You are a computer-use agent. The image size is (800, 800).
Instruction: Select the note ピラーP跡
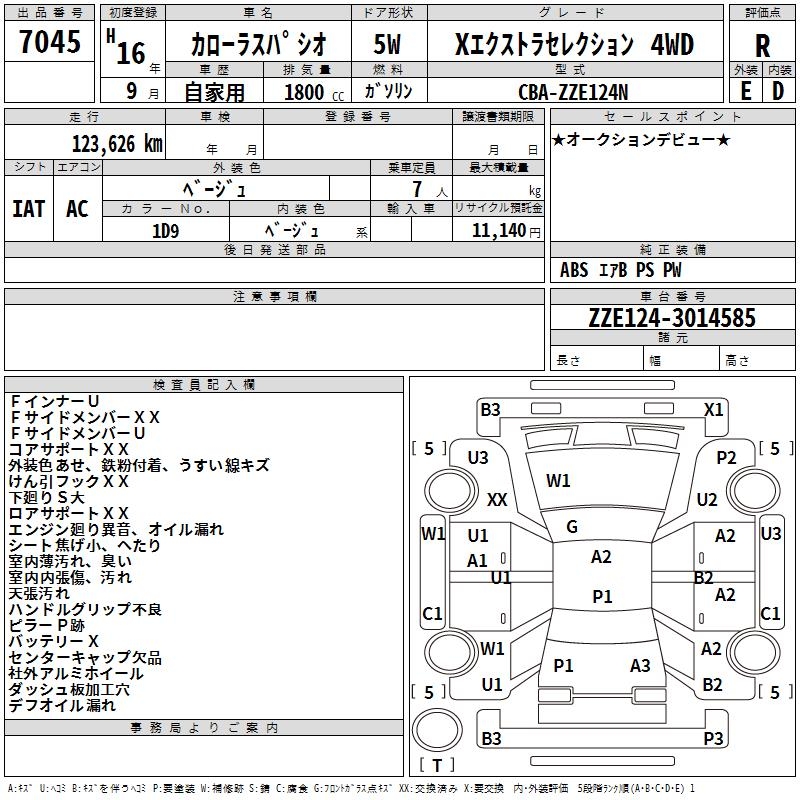(46, 625)
